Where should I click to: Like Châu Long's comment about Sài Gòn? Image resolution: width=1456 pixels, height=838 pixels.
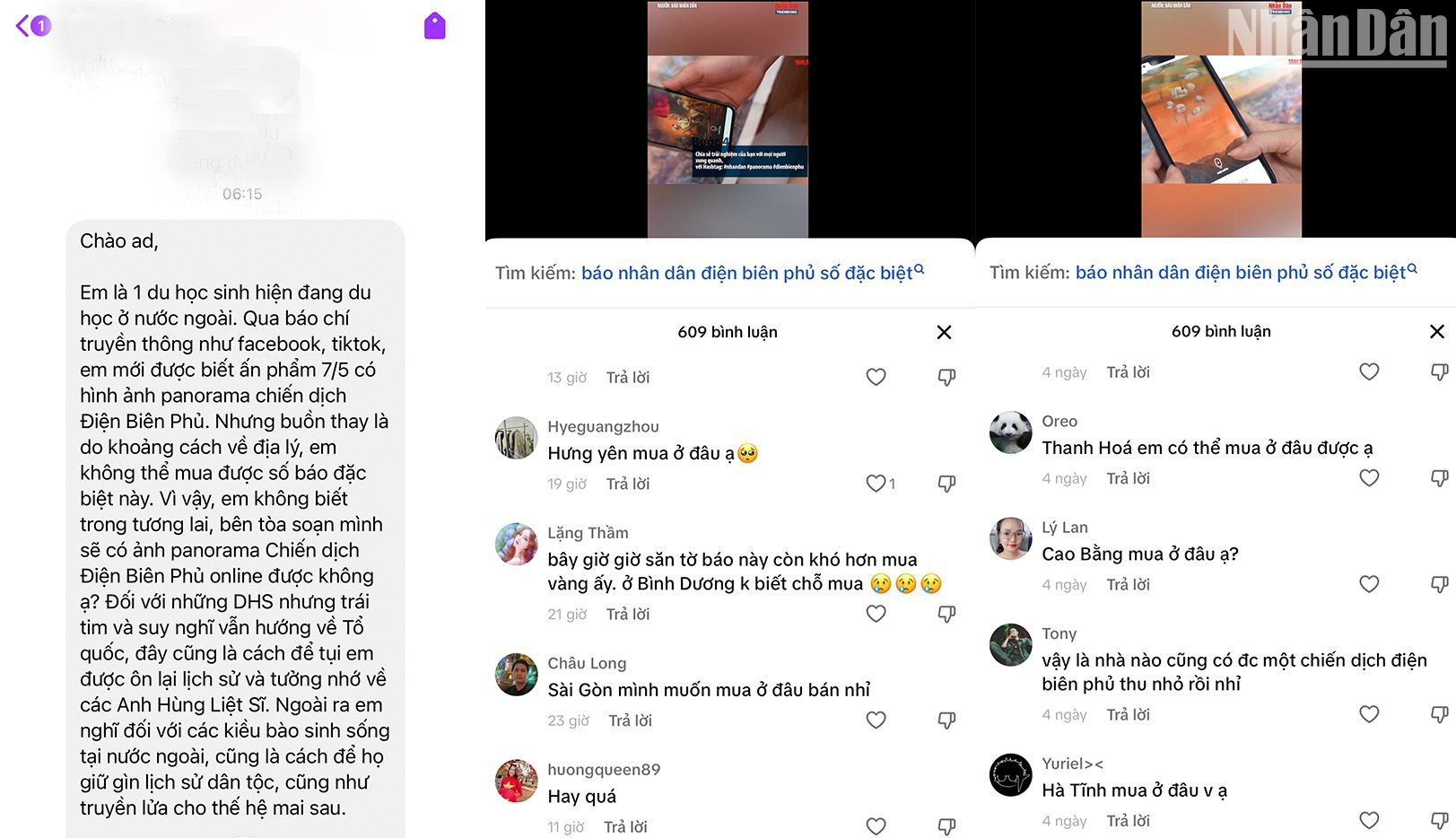point(876,720)
